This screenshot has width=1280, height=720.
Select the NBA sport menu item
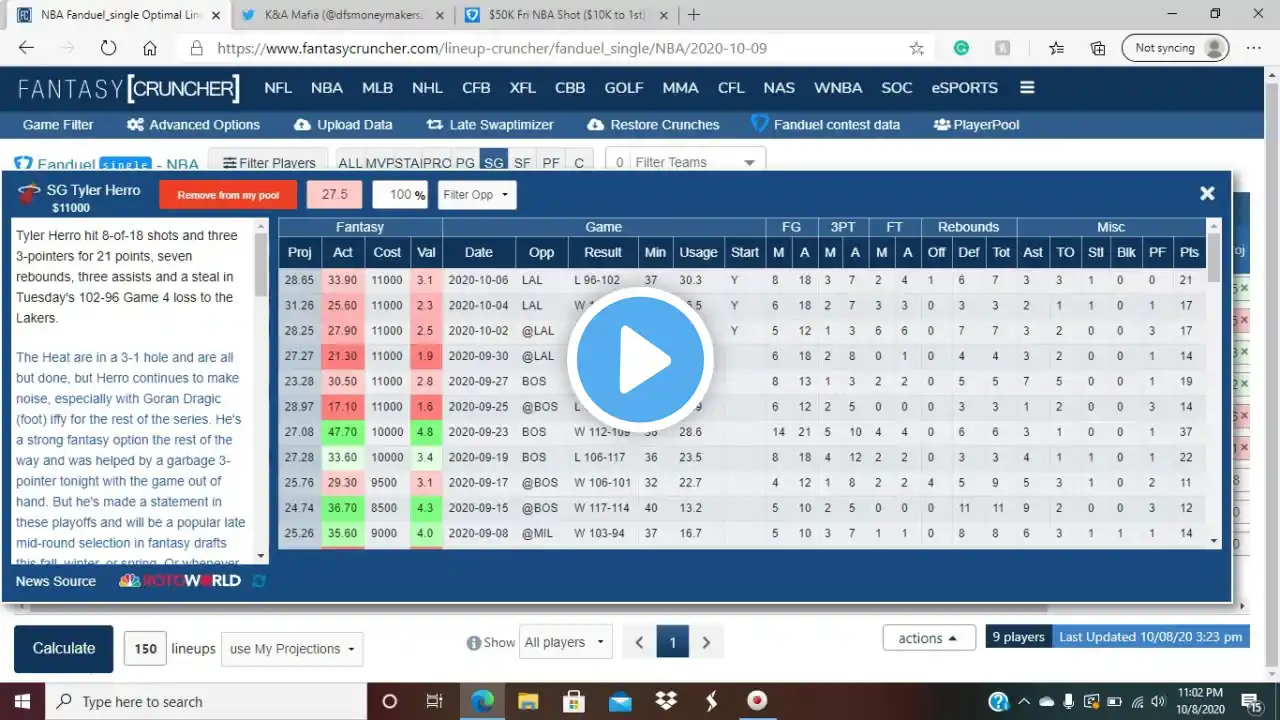[x=326, y=88]
